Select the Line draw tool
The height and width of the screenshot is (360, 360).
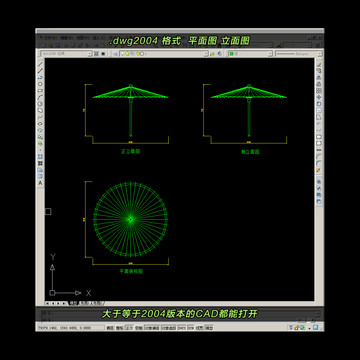40,64
